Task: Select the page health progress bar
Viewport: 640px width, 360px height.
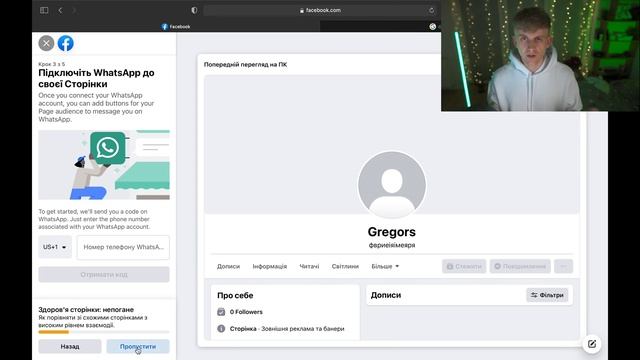Action: (x=104, y=332)
